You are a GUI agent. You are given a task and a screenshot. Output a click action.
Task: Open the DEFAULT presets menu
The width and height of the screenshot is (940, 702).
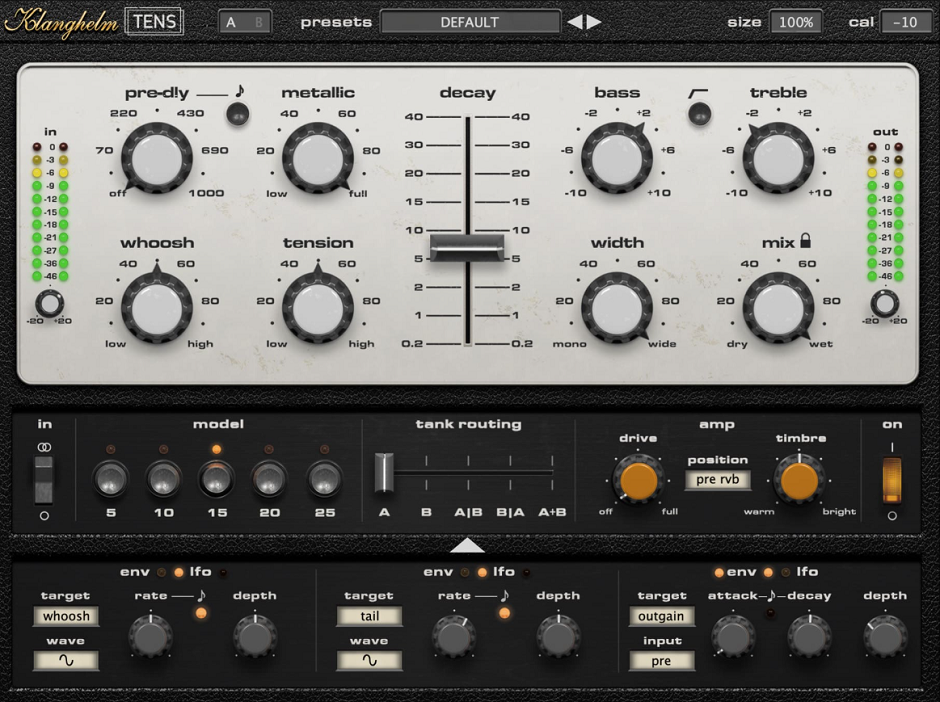coord(470,23)
